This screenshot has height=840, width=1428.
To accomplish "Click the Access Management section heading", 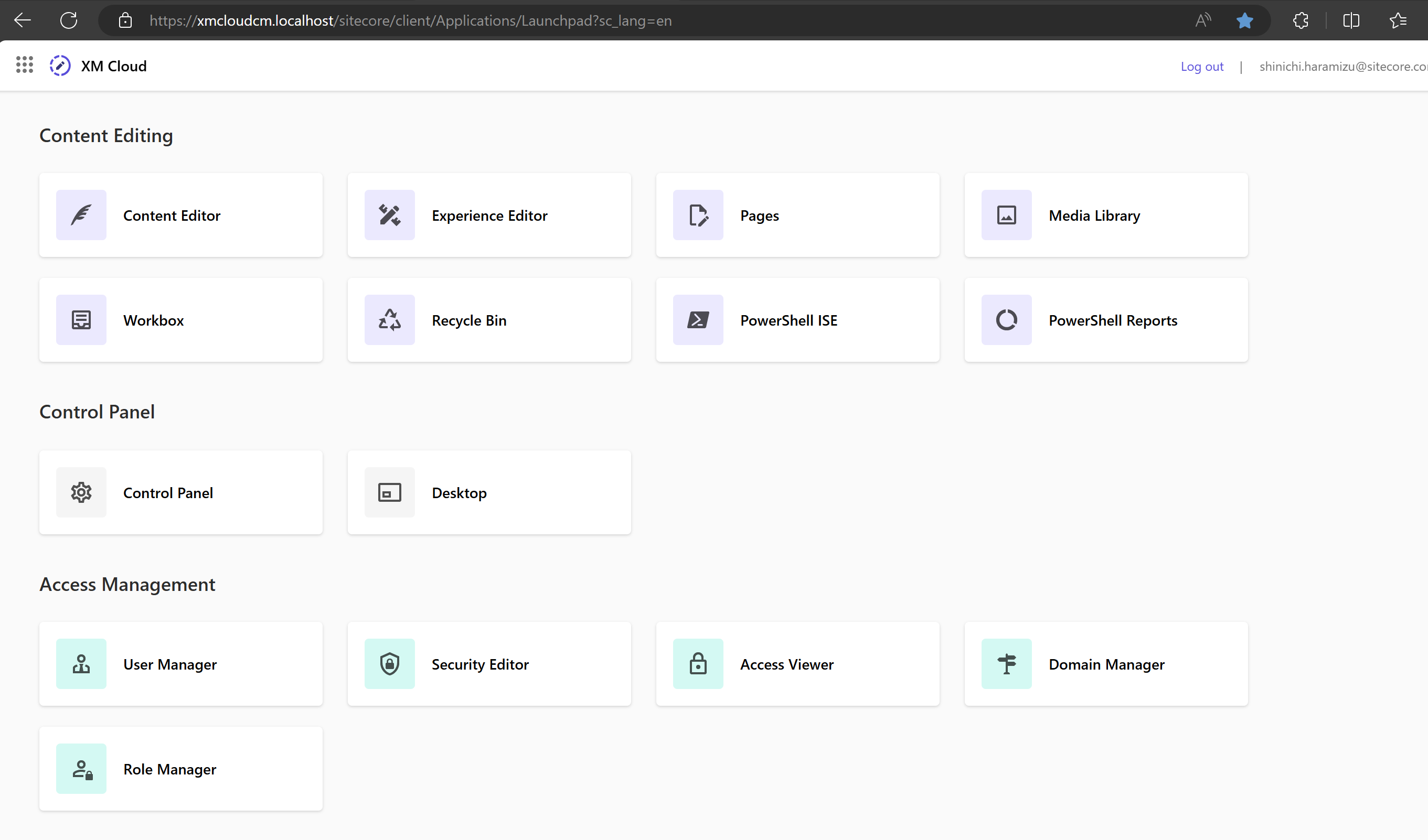I will click(127, 585).
